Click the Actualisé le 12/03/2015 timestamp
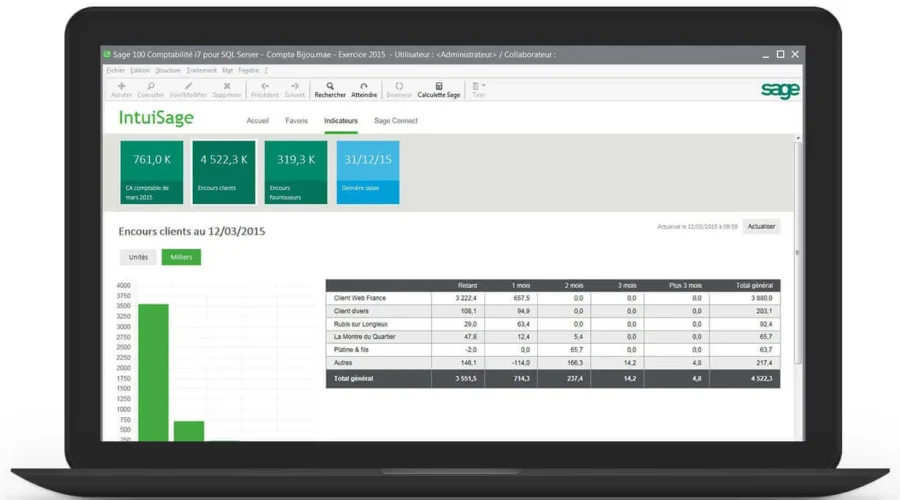 pos(697,227)
